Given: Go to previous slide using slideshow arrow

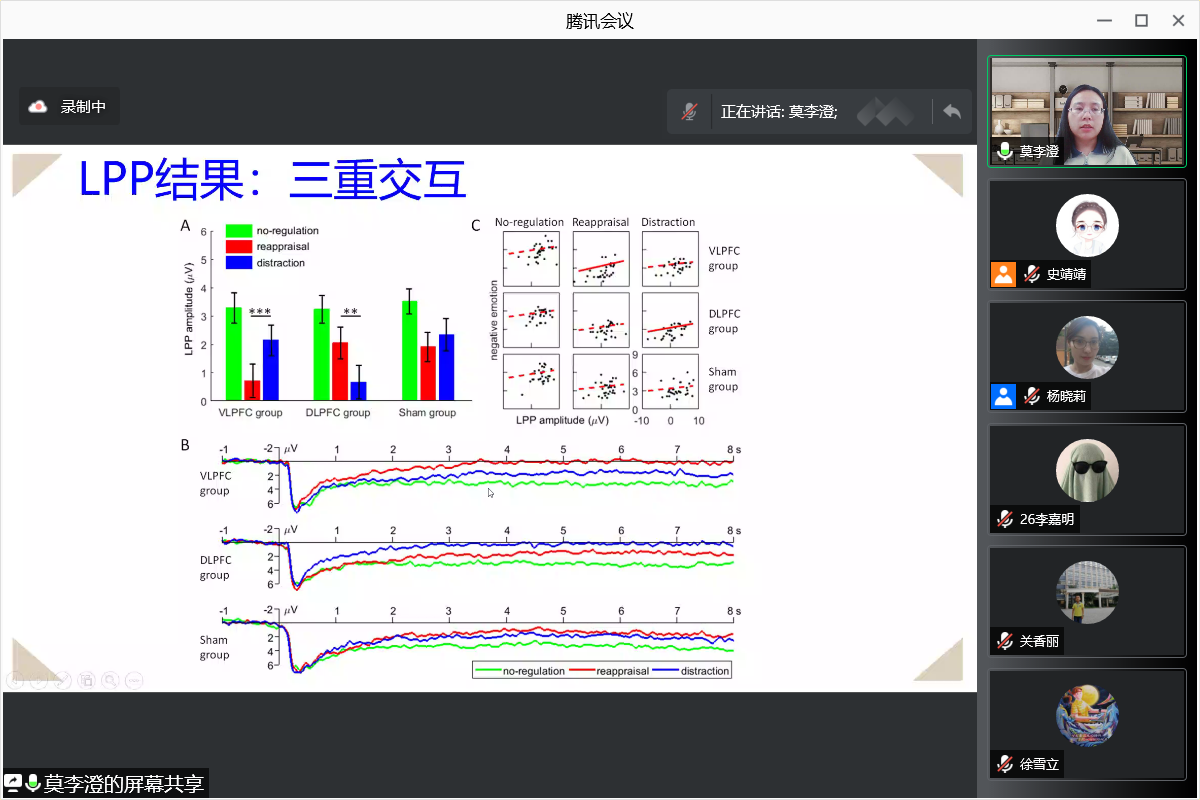Looking at the screenshot, I should coord(15,681).
